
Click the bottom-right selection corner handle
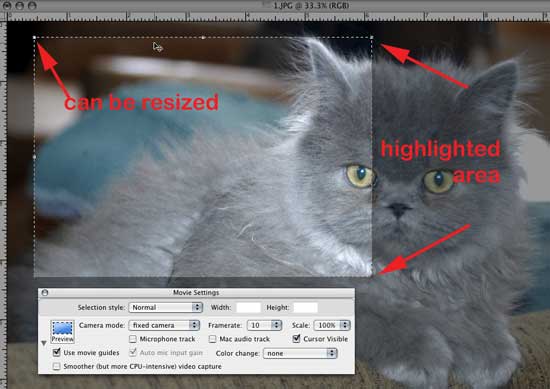click(x=372, y=275)
